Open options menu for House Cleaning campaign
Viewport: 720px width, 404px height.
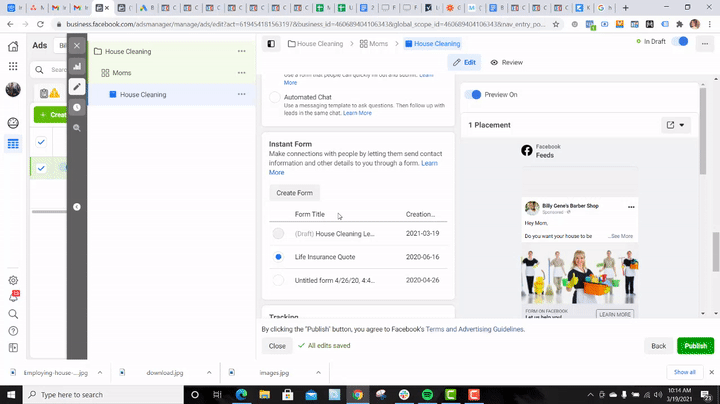(240, 51)
